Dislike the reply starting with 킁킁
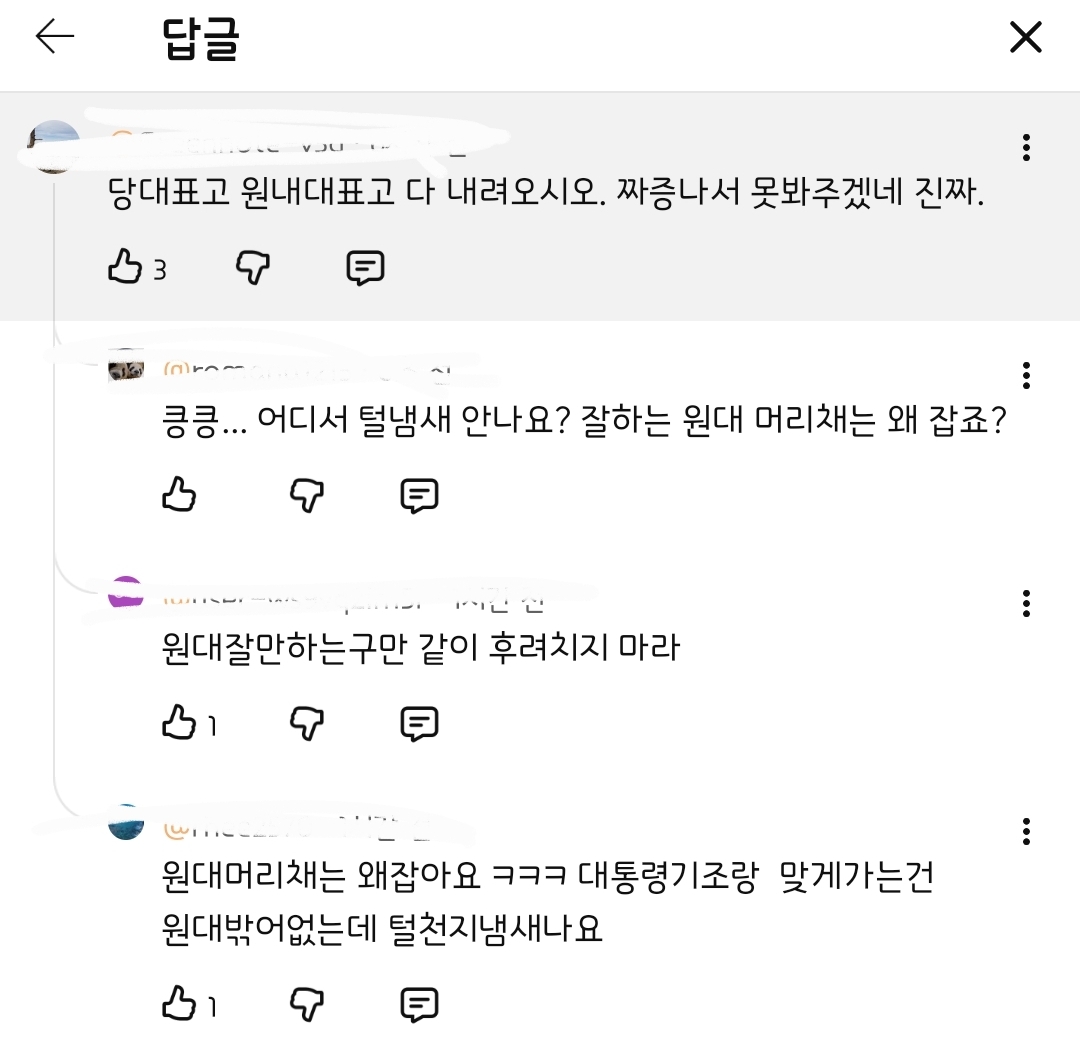 307,494
